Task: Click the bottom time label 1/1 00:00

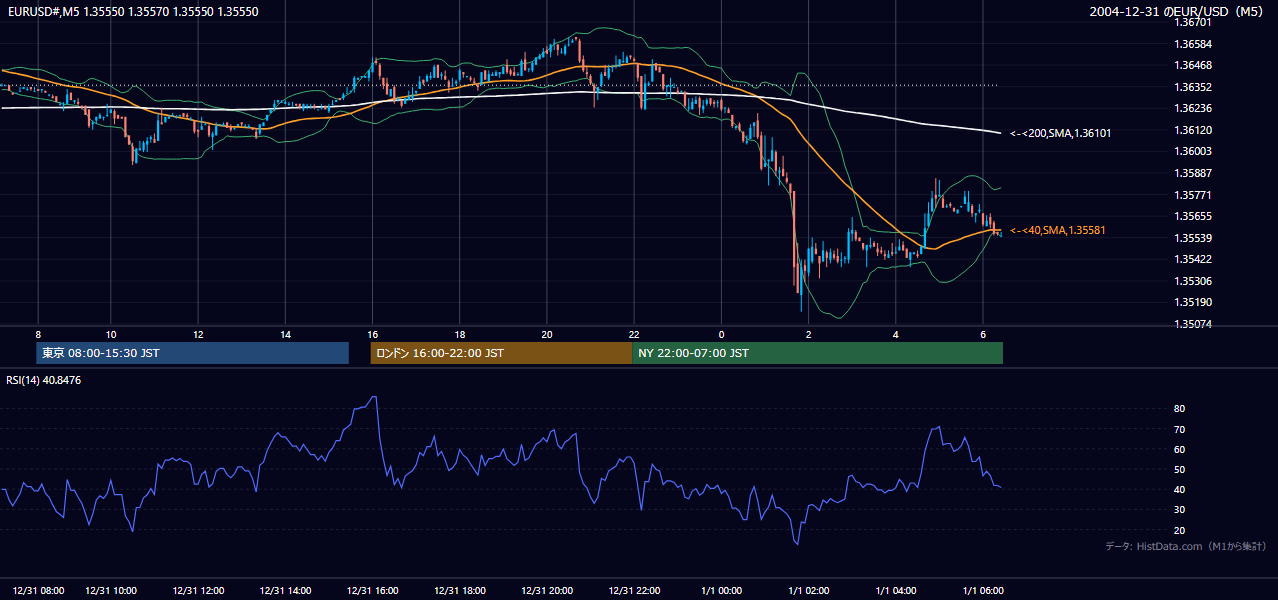Action: (x=721, y=590)
